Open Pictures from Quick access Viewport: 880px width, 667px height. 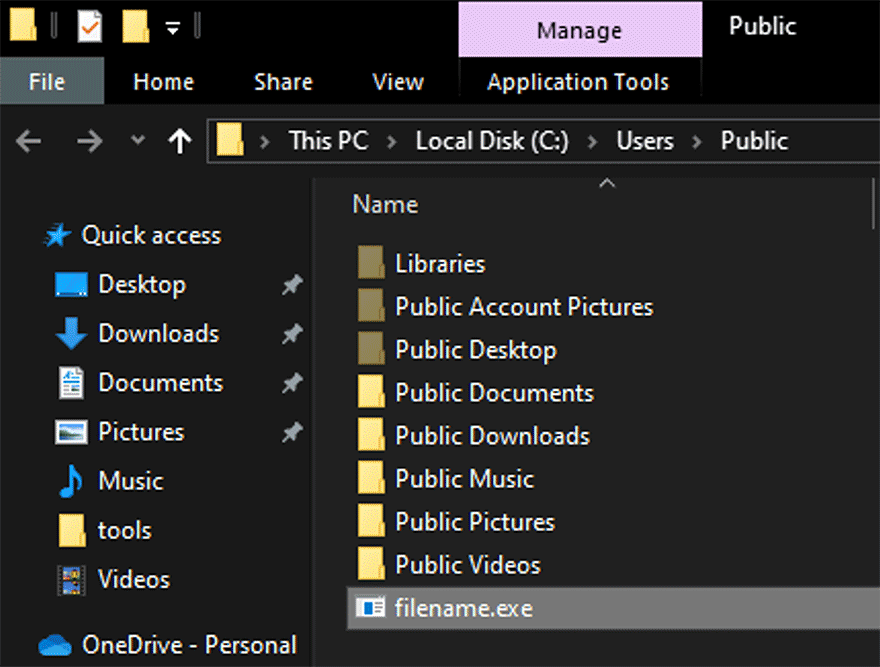pyautogui.click(x=141, y=432)
